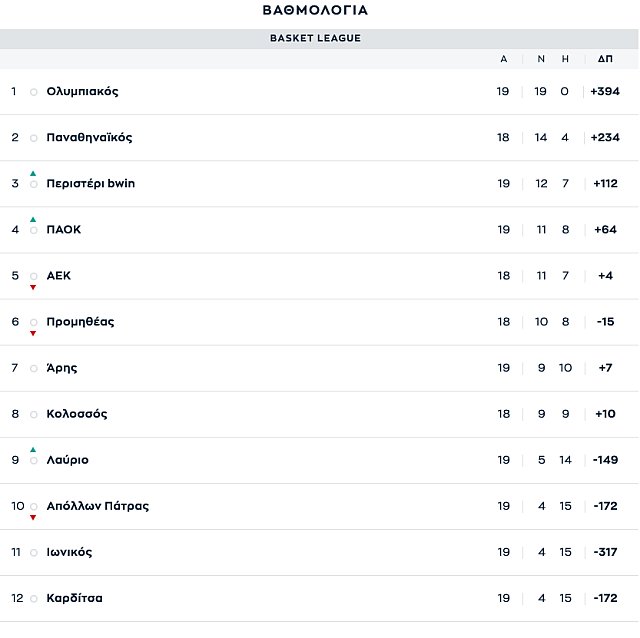Open the Καρδίτσα team link

click(74, 598)
